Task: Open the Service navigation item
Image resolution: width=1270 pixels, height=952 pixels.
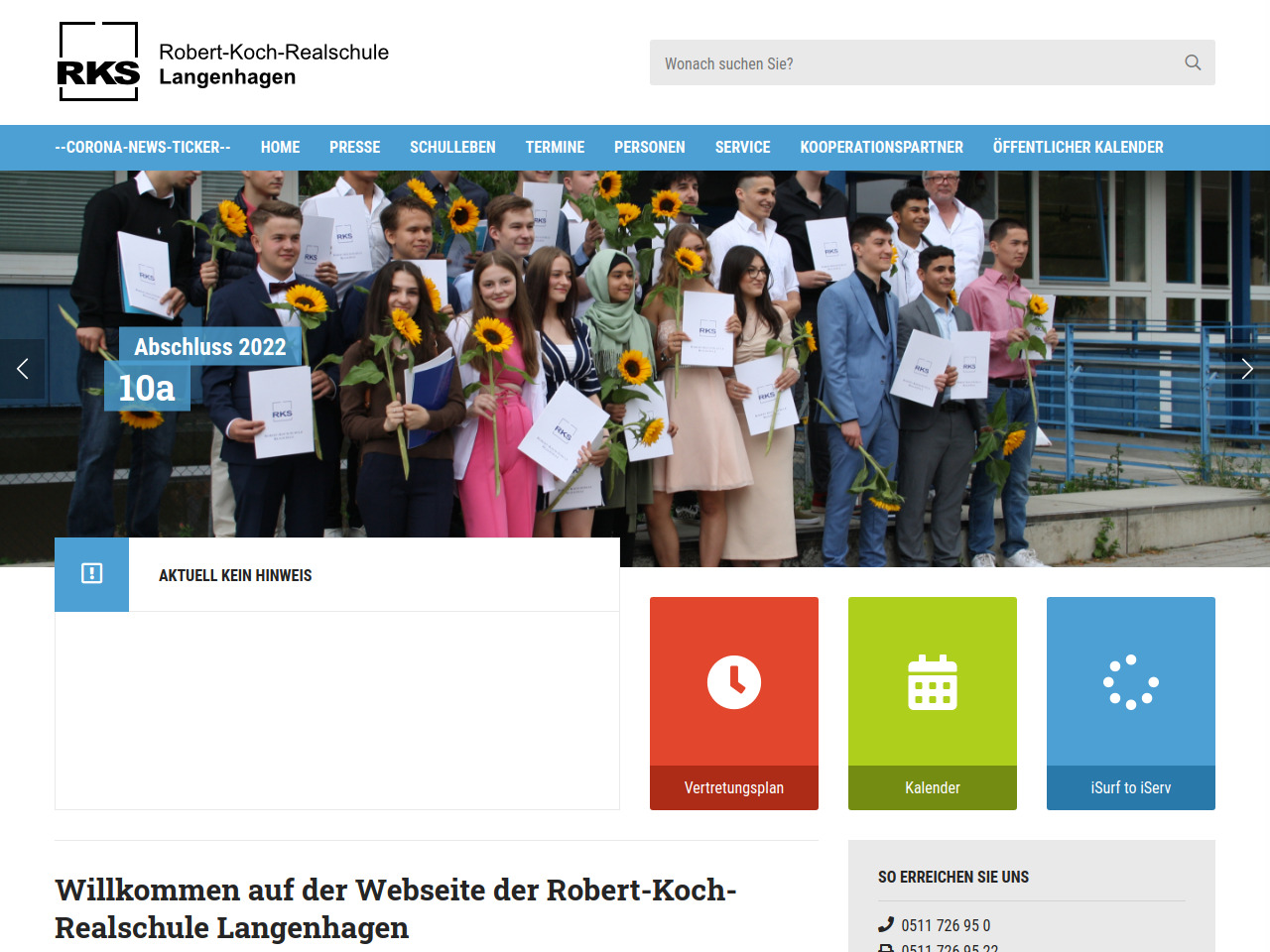Action: coord(742,147)
